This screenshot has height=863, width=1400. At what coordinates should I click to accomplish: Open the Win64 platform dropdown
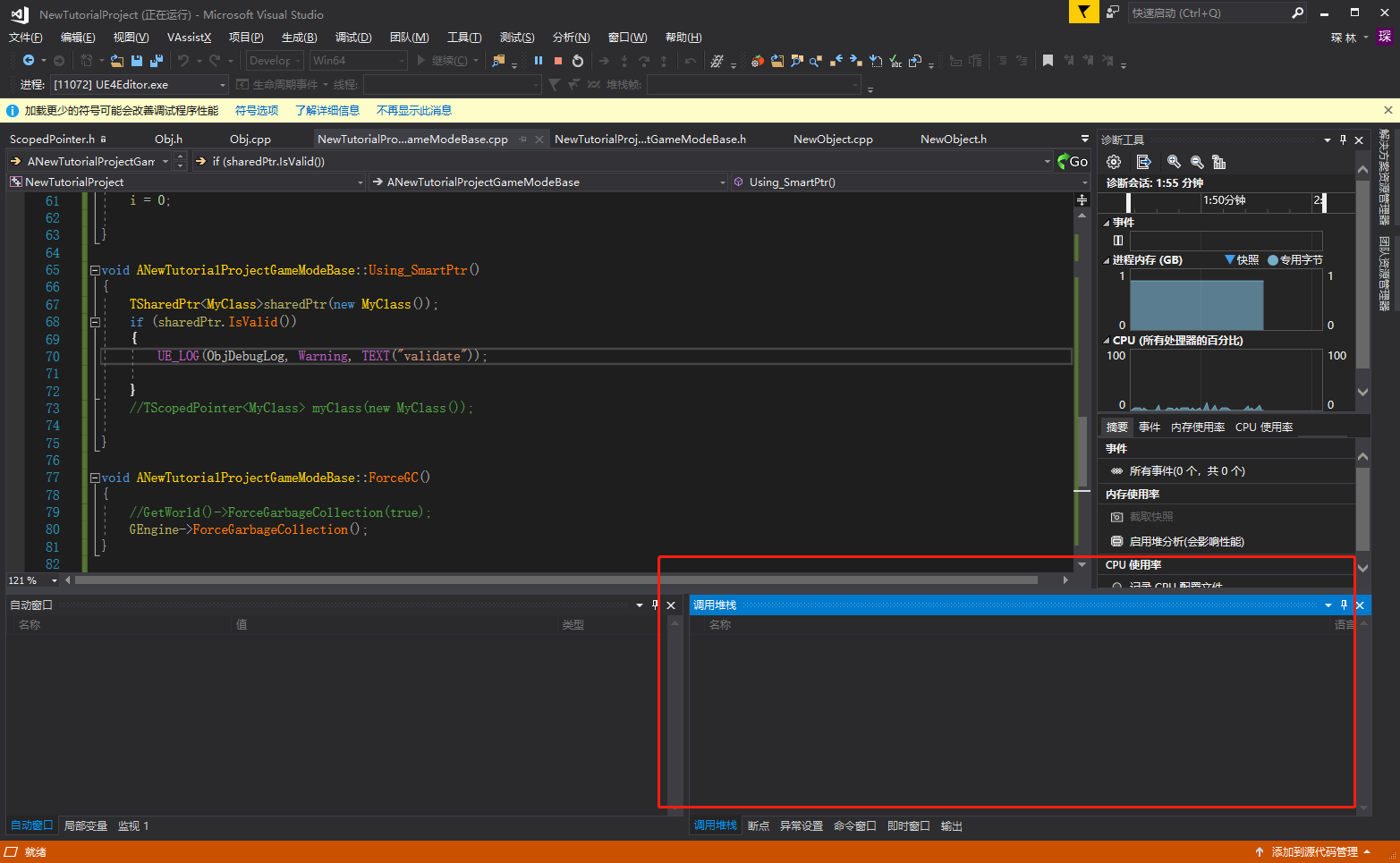click(x=400, y=60)
